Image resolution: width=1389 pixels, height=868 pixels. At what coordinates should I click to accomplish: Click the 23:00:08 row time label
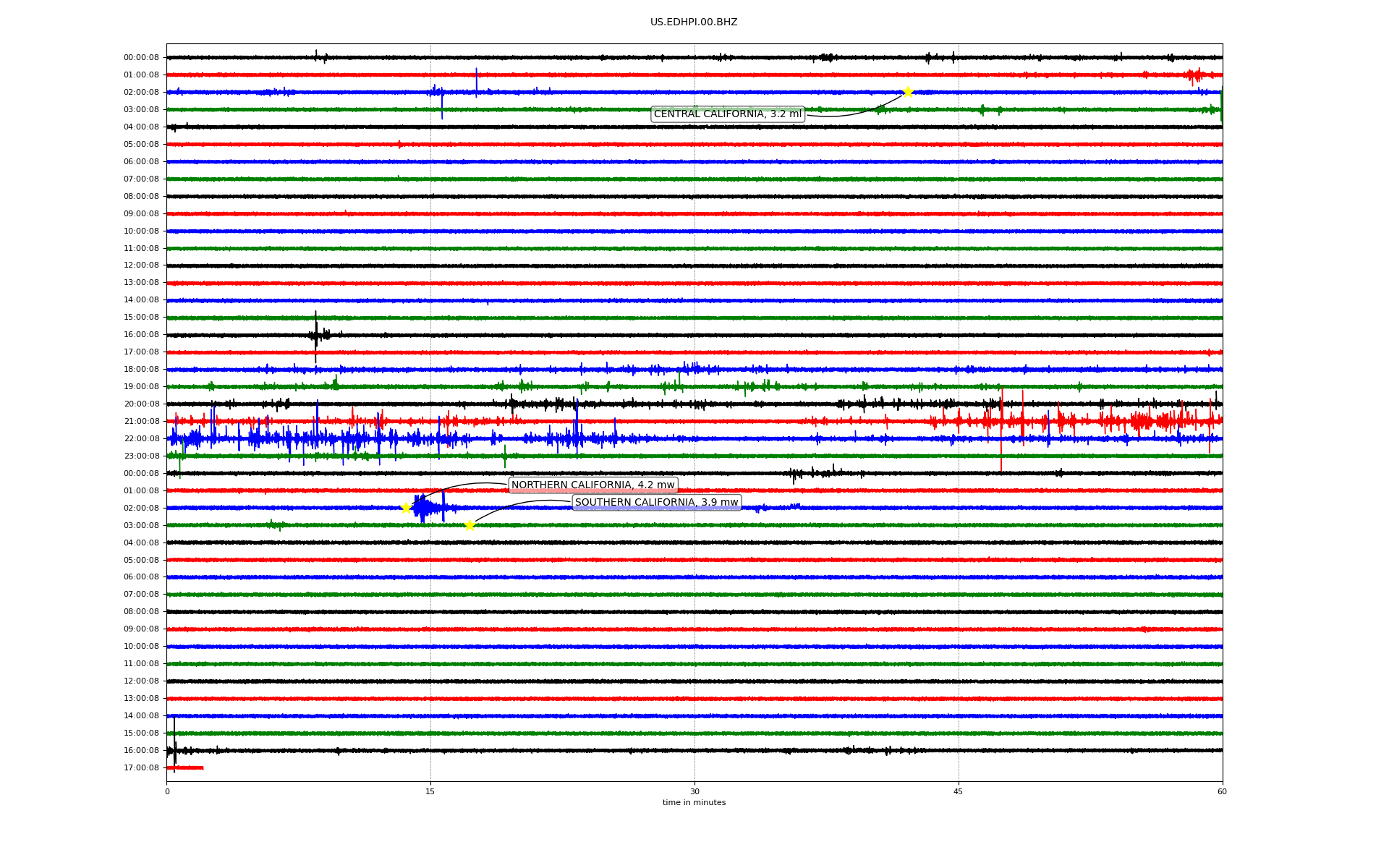pos(141,456)
